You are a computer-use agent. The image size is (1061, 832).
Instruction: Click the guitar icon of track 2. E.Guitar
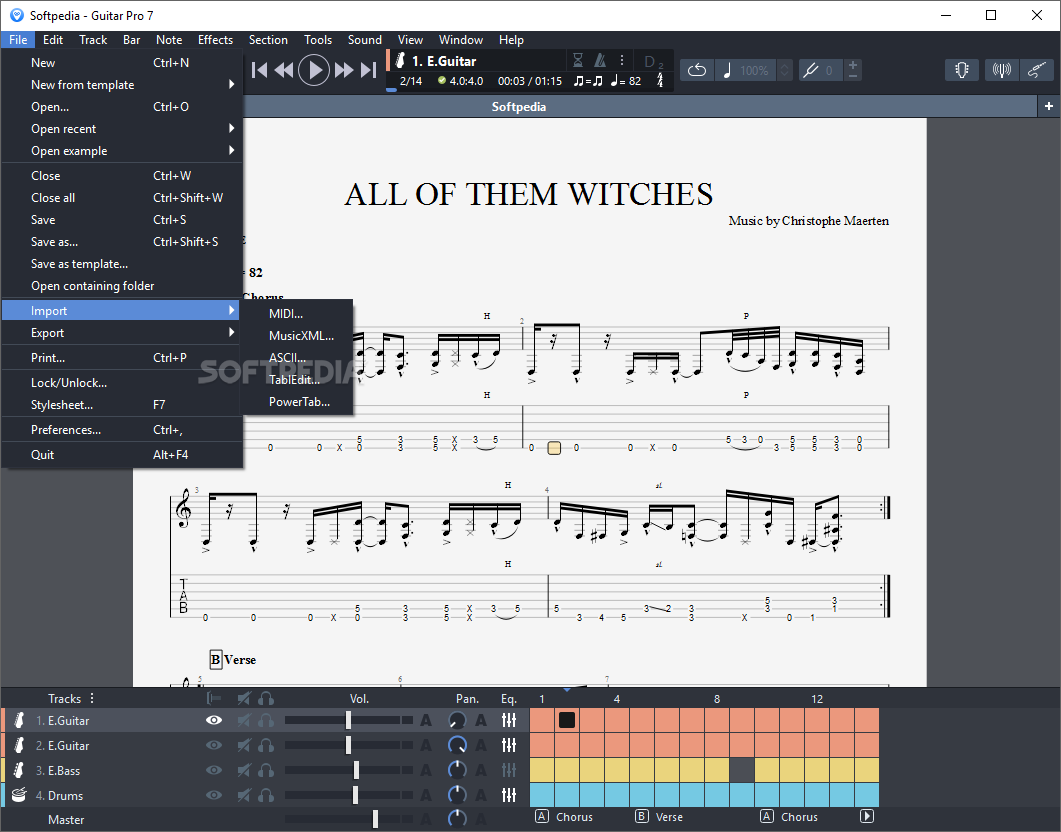click(x=20, y=745)
